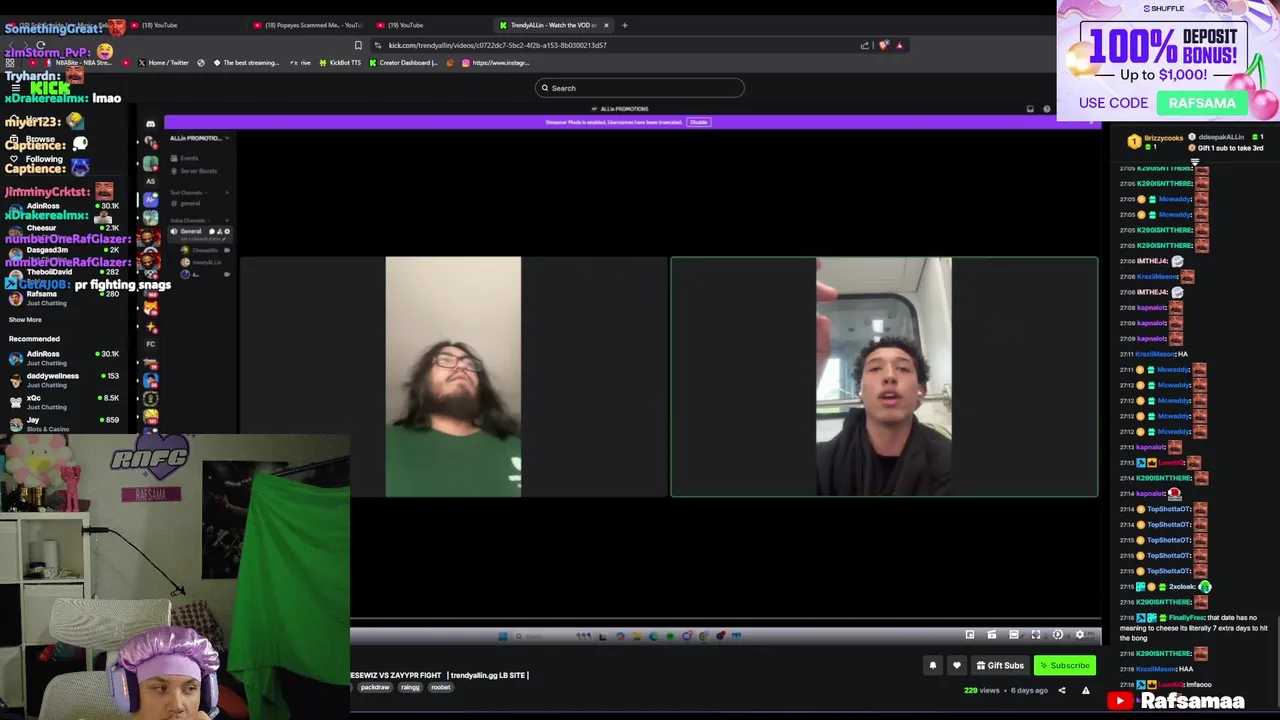Toggle the notification bell for the channel
1280x720 pixels.
[x=933, y=665]
